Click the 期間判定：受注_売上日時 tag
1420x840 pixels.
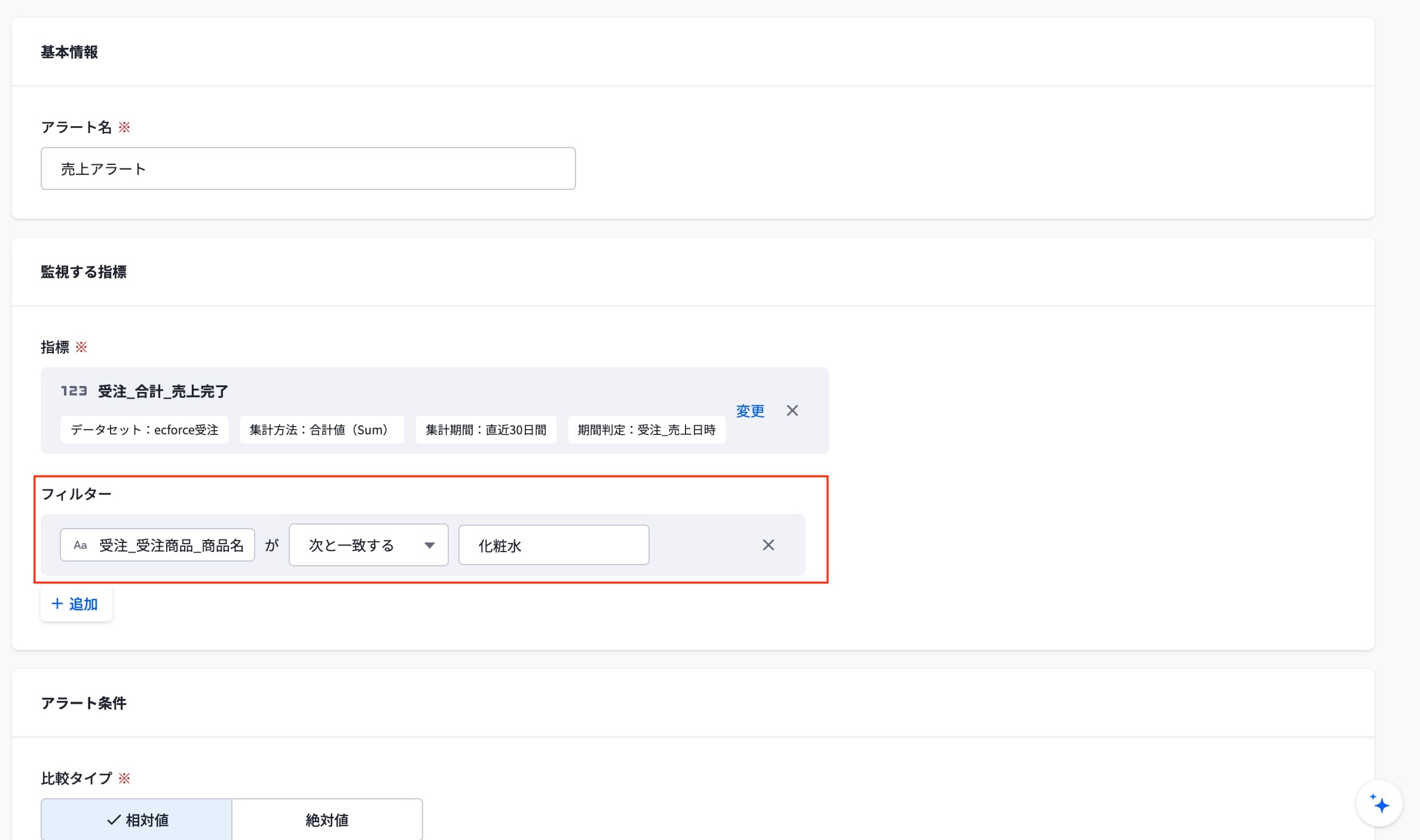coord(647,430)
